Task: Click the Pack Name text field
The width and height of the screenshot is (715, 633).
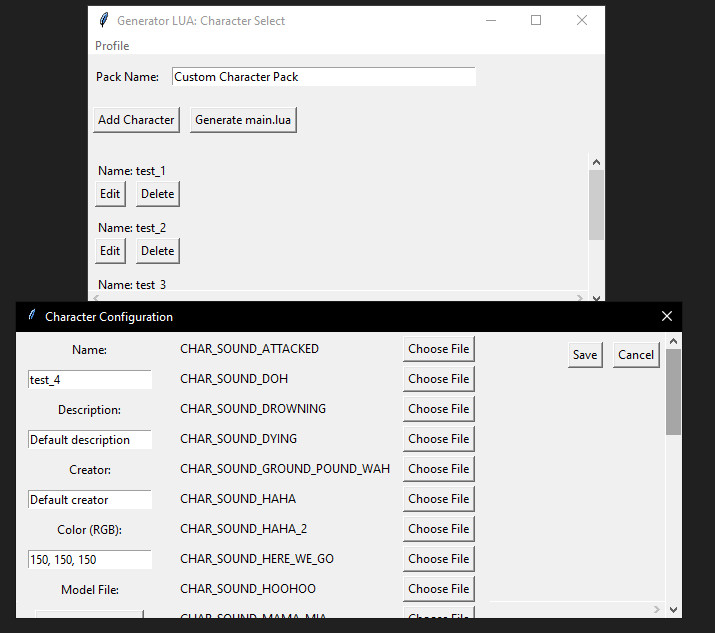Action: point(323,77)
